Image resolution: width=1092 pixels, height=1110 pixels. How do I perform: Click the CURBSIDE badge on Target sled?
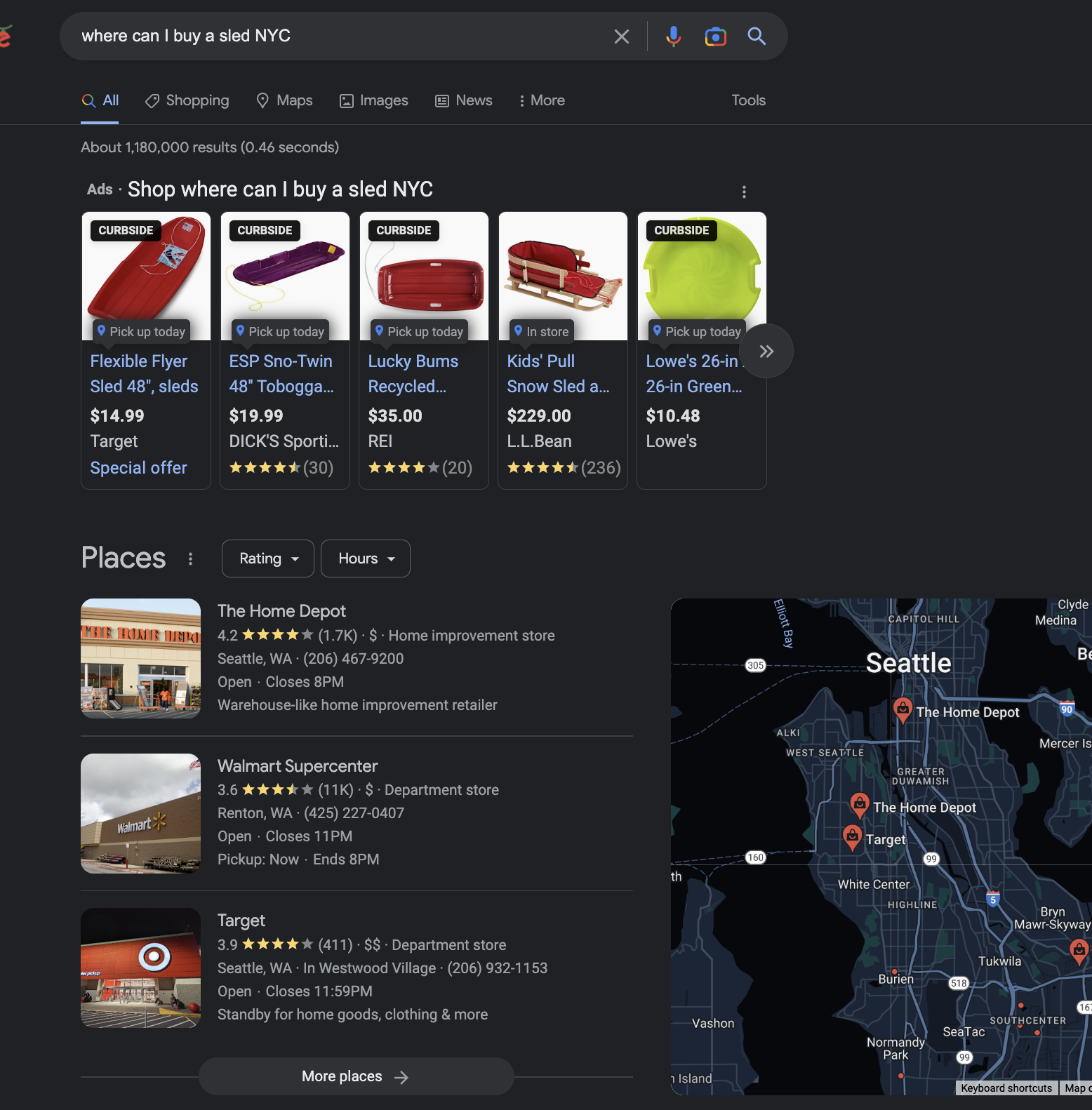coord(126,230)
